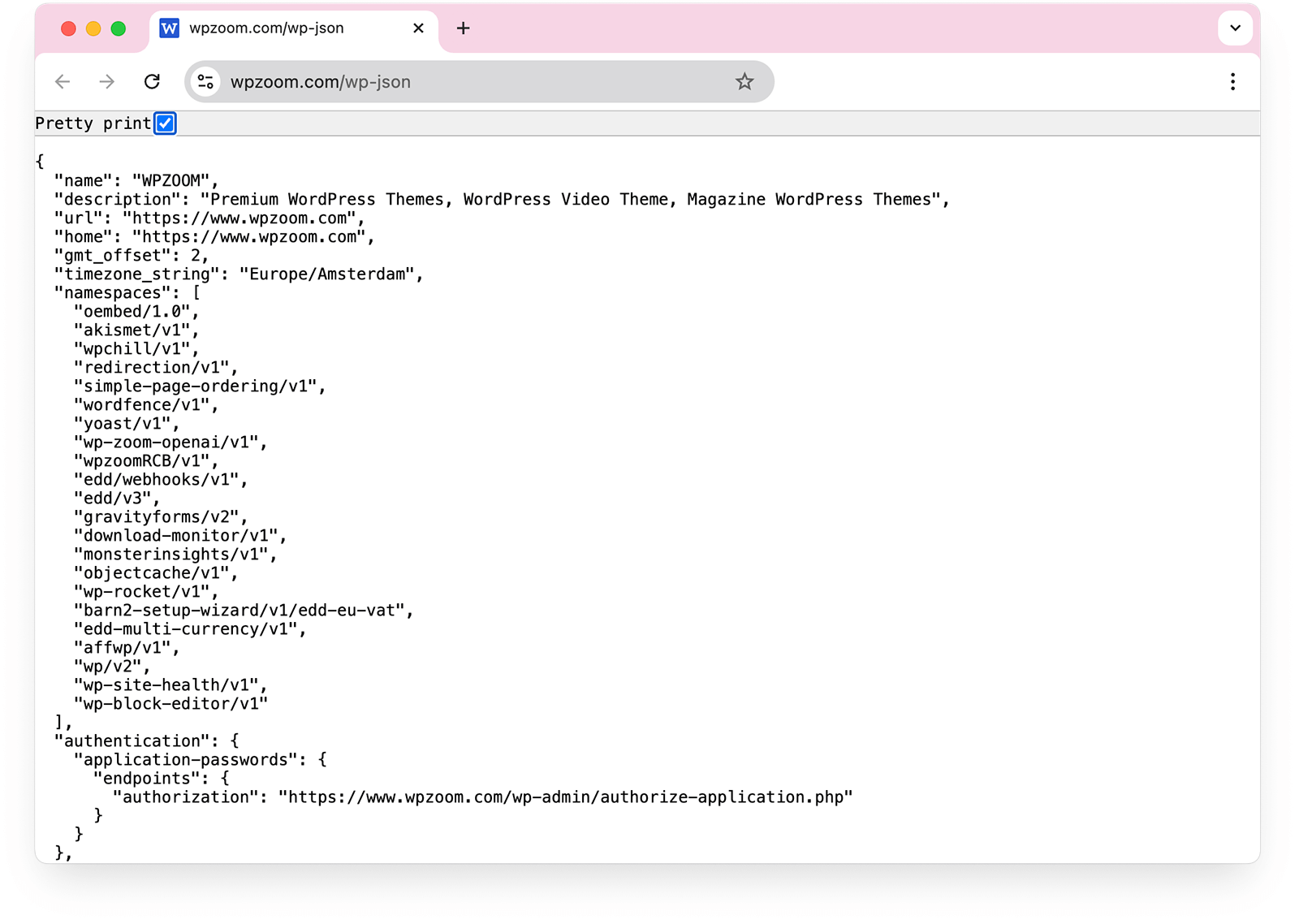Click the W favicon on the tab
Screen dimensions: 1299x924
[x=169, y=28]
